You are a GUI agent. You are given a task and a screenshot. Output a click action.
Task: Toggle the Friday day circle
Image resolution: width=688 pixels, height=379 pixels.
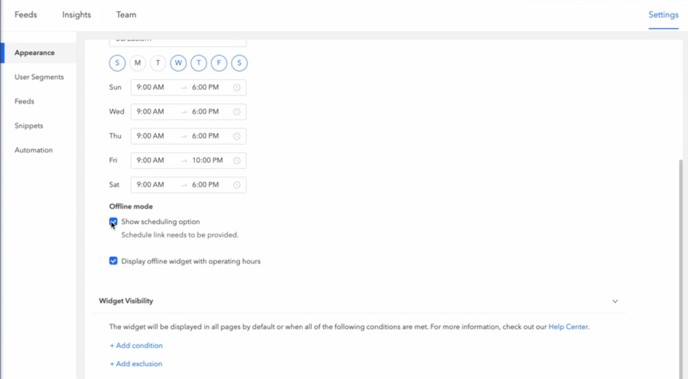pos(219,63)
